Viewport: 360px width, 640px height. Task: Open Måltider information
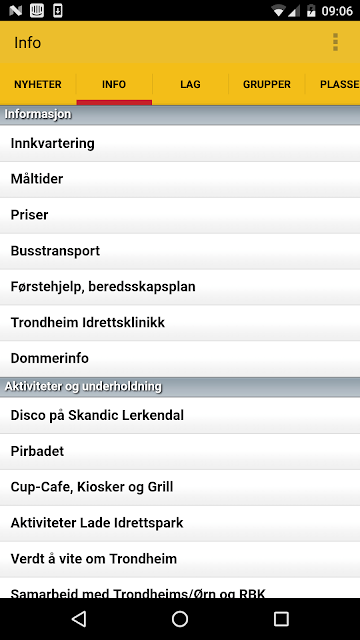coord(180,179)
